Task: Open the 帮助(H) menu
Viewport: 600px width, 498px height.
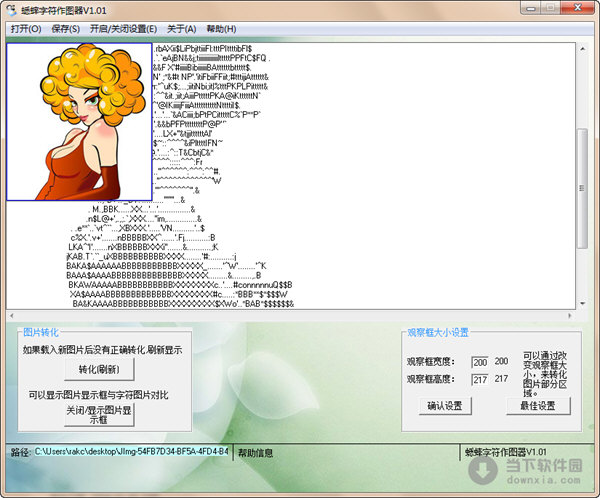Action: point(221,29)
